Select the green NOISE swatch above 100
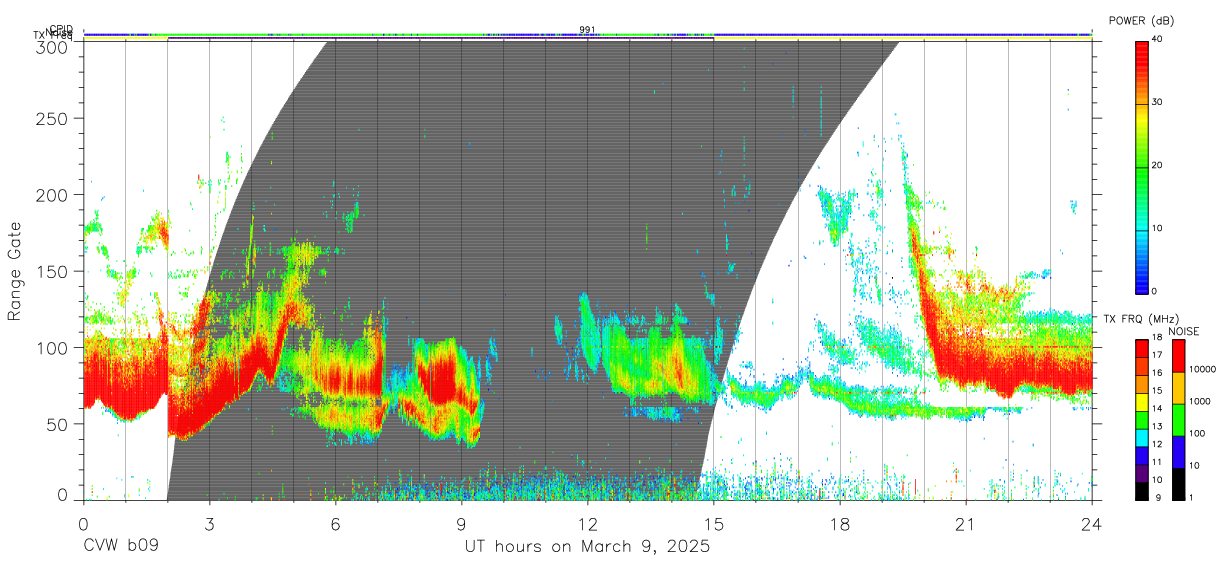 [1179, 419]
